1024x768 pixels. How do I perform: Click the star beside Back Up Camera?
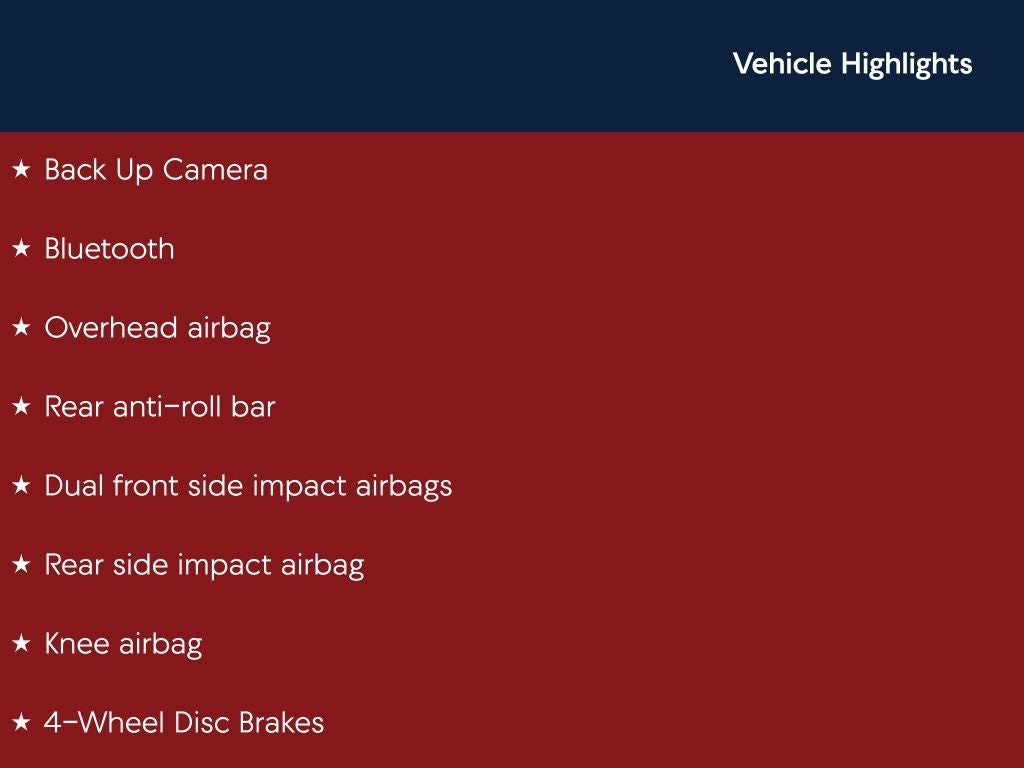(21, 170)
